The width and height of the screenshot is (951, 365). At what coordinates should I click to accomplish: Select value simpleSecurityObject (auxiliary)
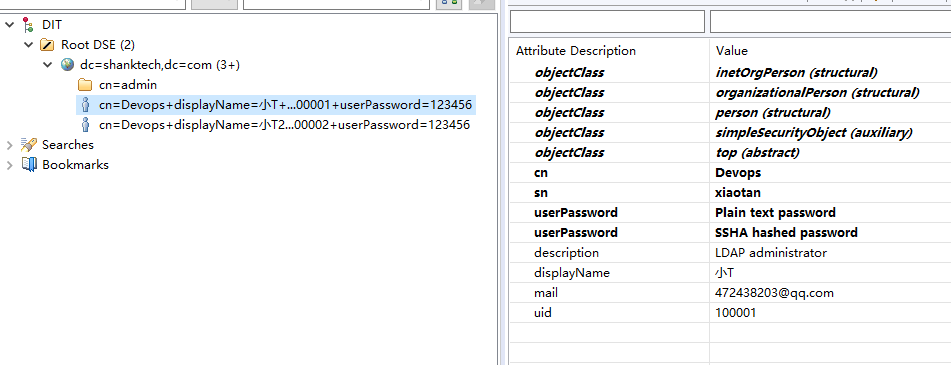(x=814, y=133)
